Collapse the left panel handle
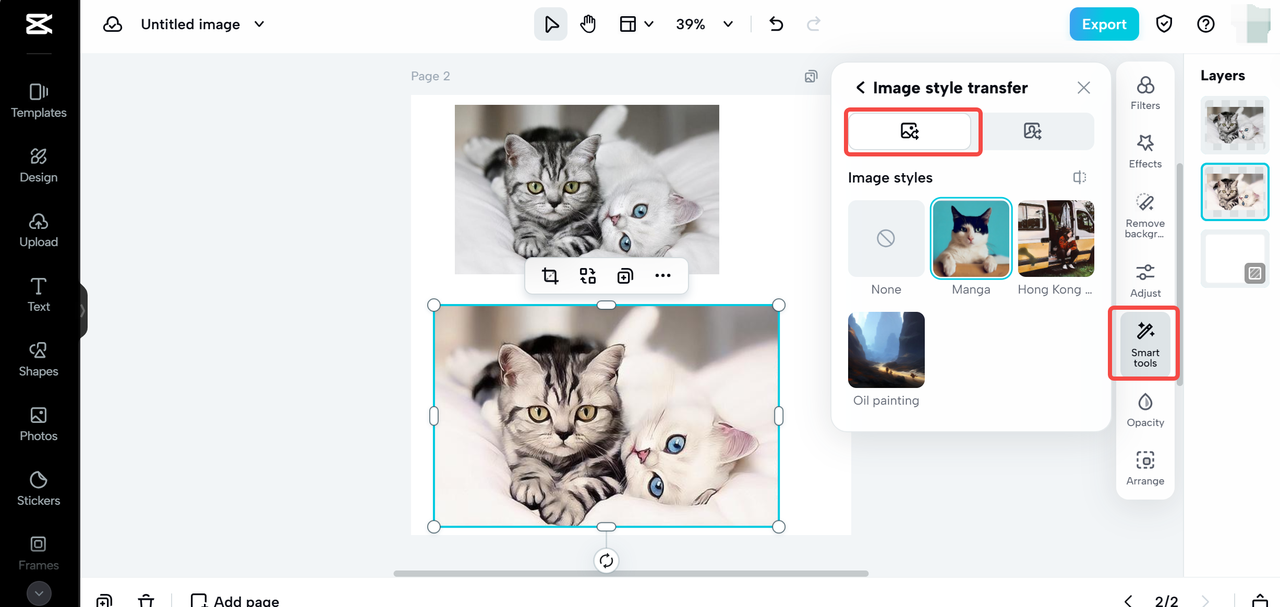Screen dimensions: 1280x607 [83, 311]
